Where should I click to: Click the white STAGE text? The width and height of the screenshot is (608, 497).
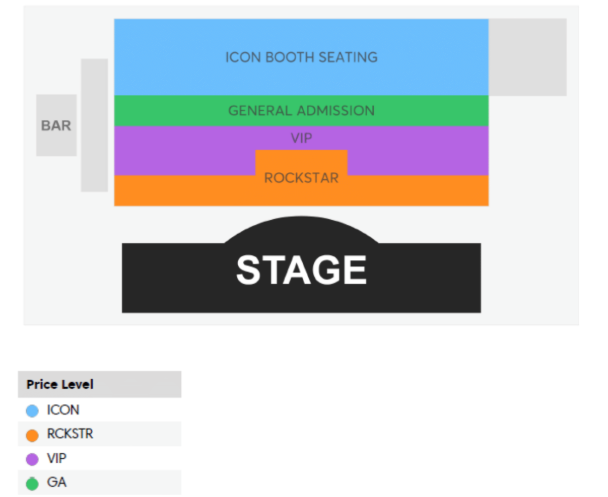click(x=301, y=270)
